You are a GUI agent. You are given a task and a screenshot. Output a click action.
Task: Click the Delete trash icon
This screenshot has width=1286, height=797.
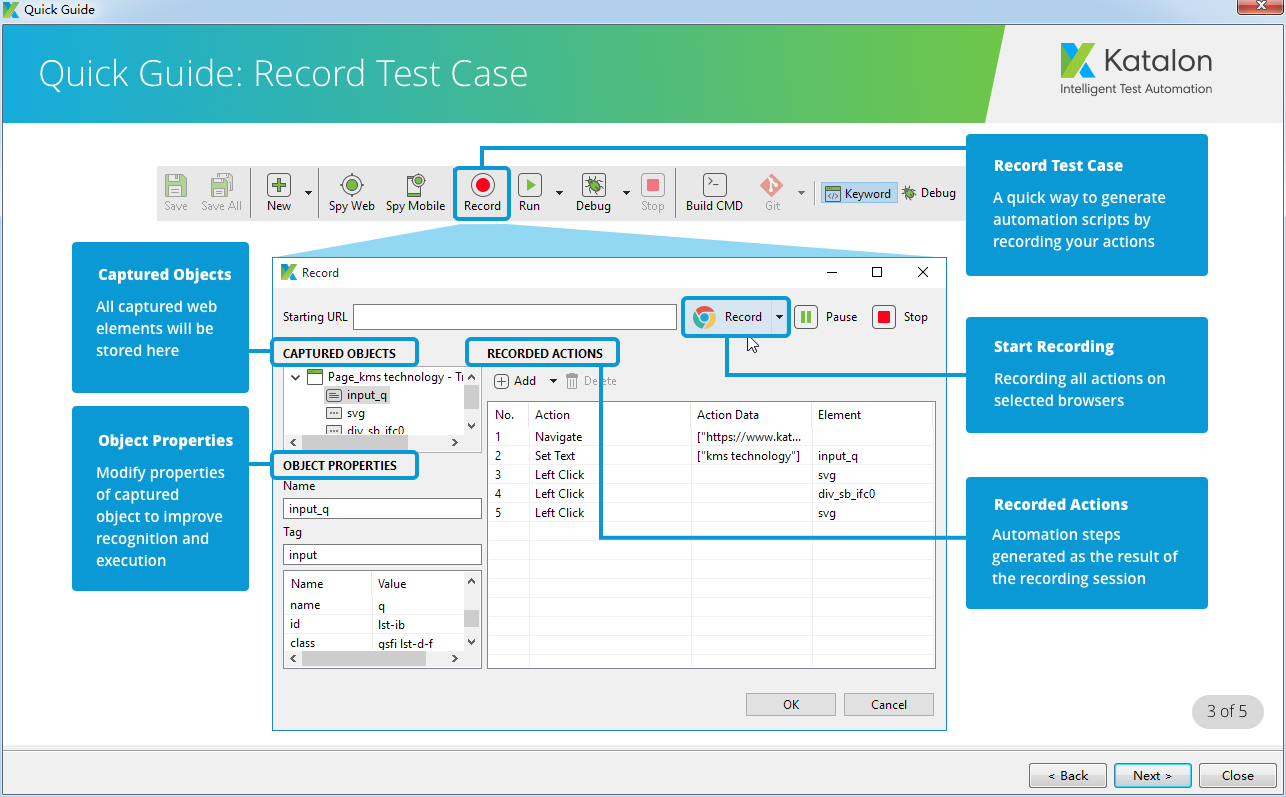click(x=572, y=381)
